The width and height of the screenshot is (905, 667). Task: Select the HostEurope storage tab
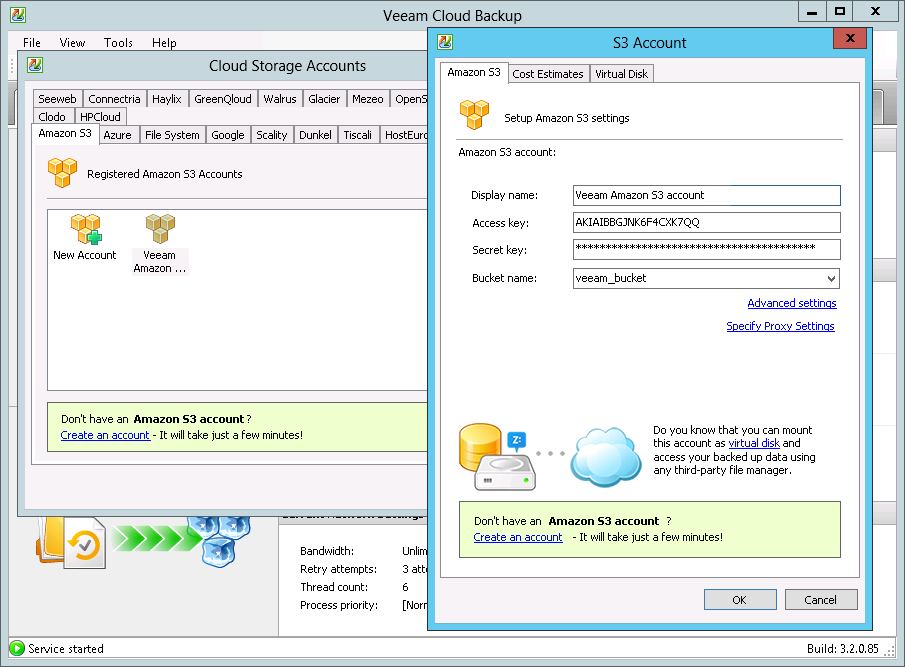(404, 135)
